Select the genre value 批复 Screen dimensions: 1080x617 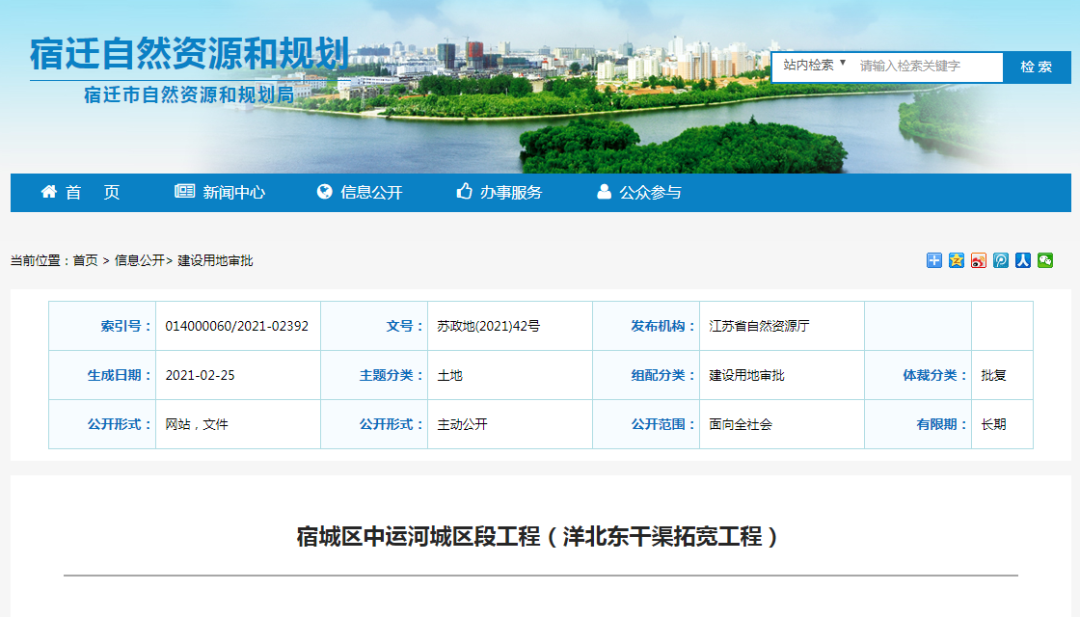[994, 375]
